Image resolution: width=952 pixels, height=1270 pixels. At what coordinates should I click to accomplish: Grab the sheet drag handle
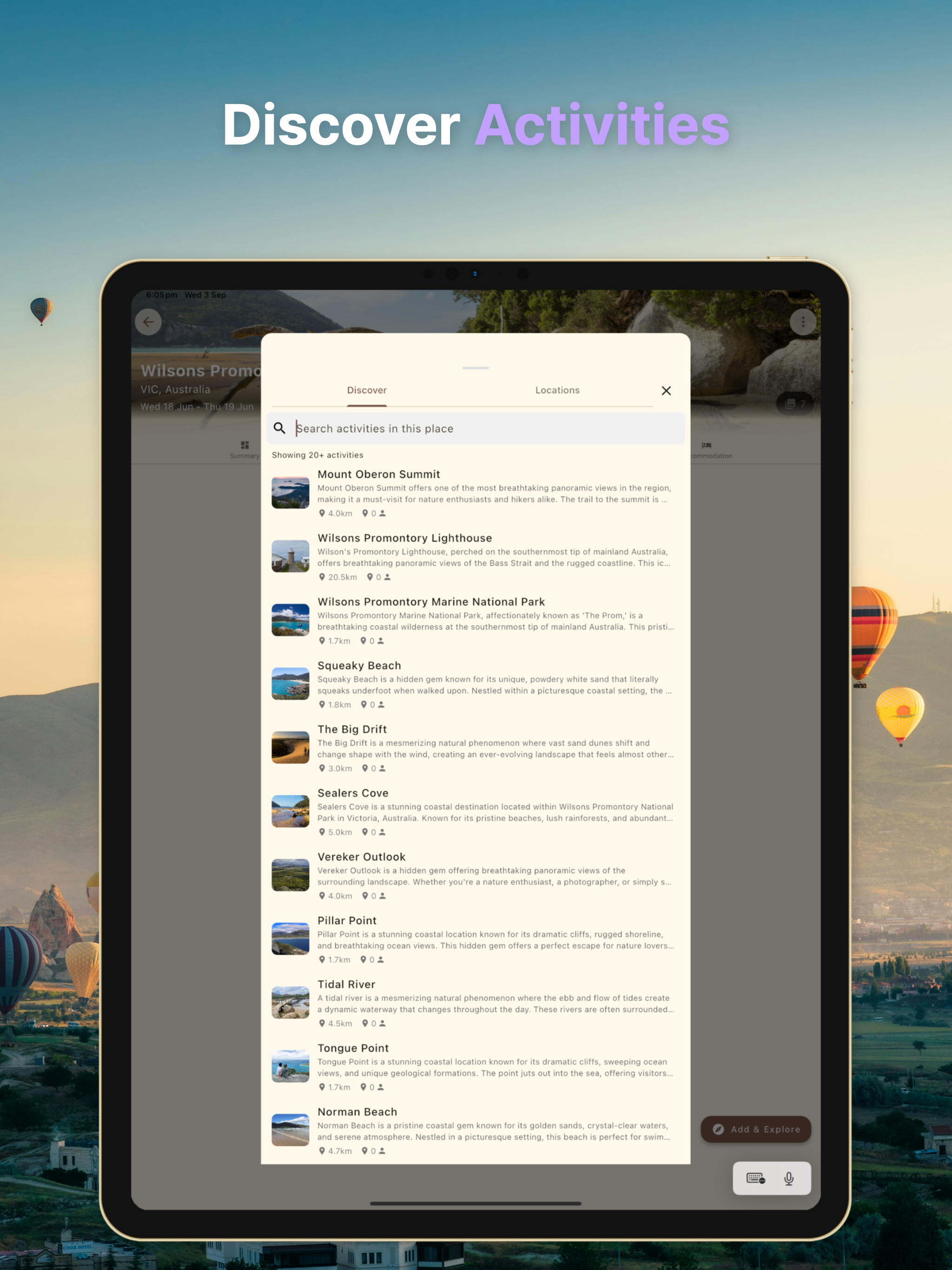pos(476,367)
